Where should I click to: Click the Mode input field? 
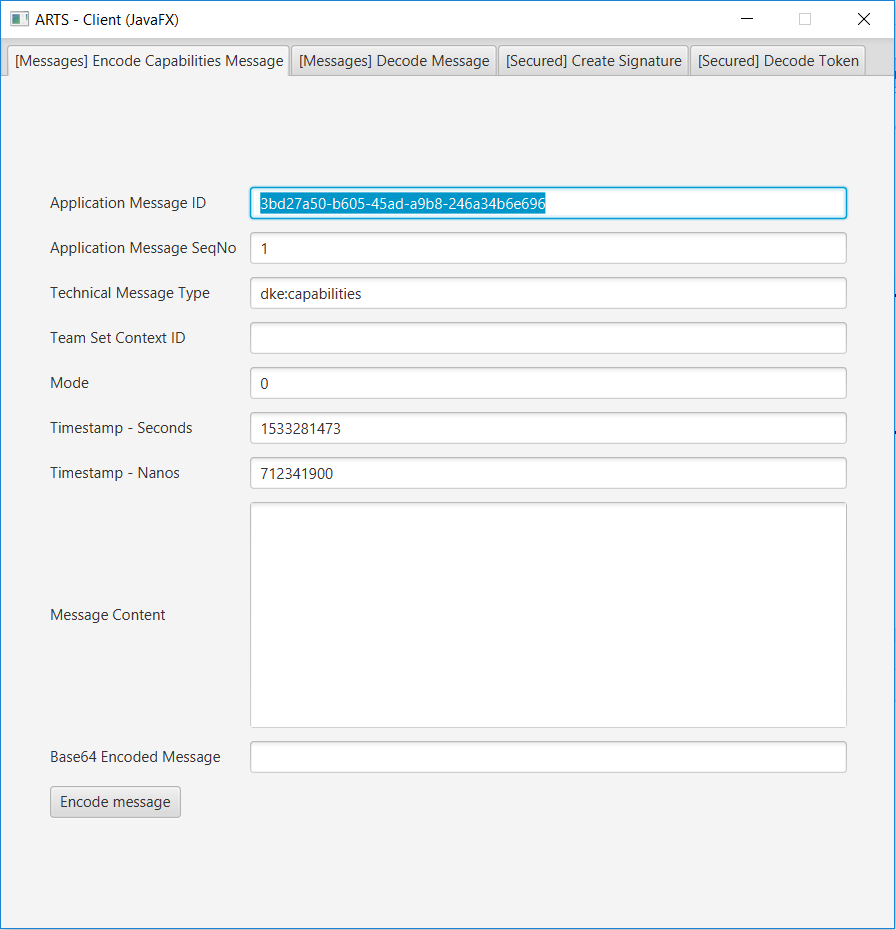tap(547, 383)
